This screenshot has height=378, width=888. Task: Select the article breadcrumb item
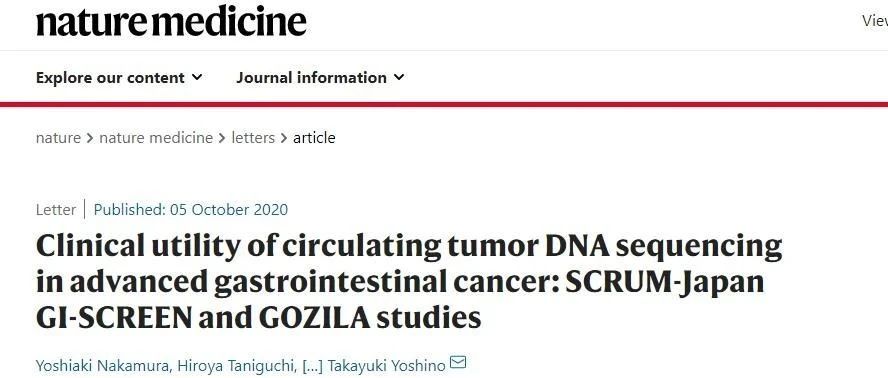point(314,138)
